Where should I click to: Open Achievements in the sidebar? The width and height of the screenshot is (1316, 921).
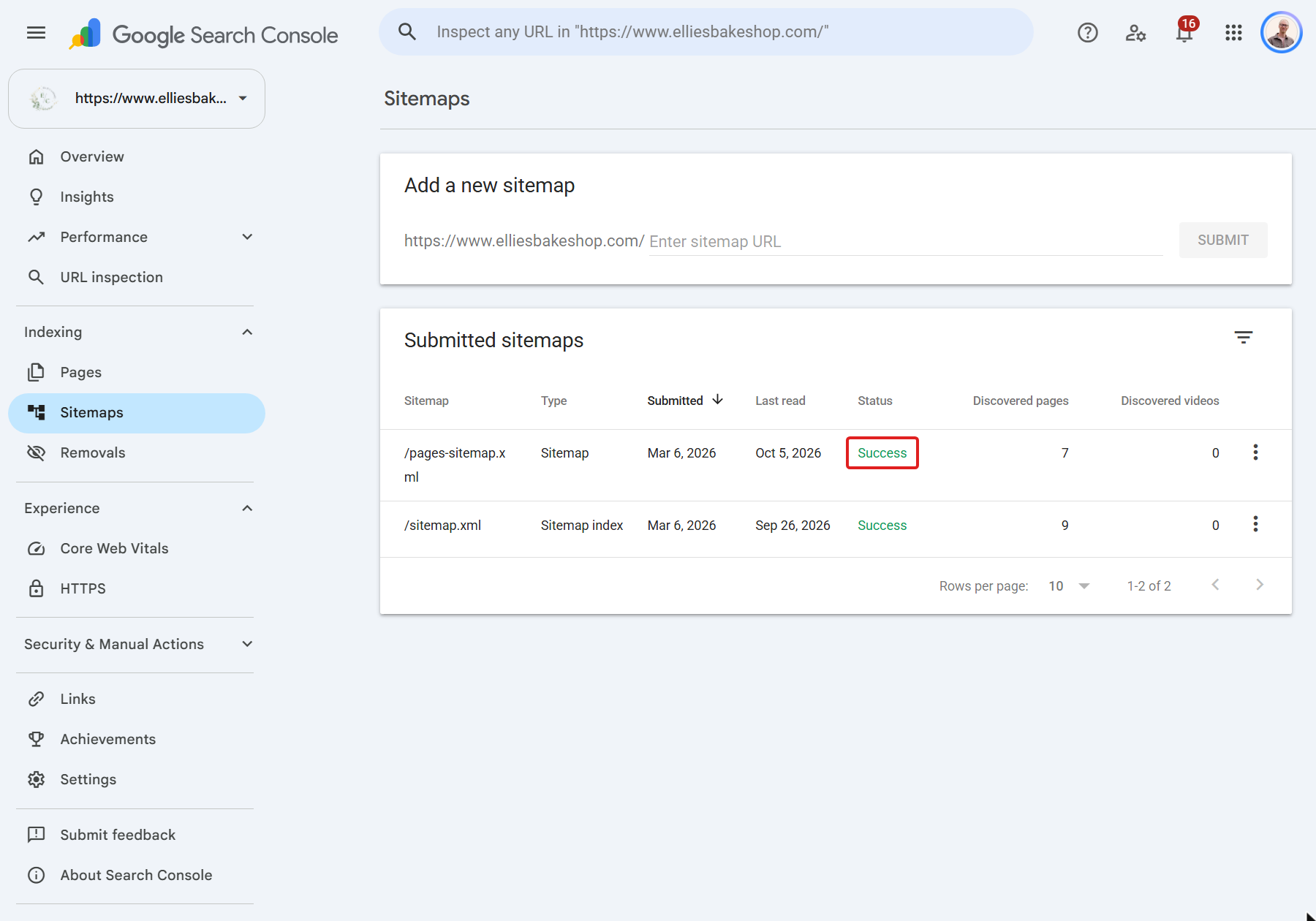[137, 739]
